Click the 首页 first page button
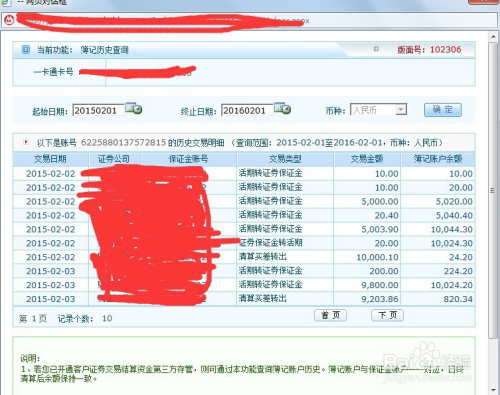This screenshot has width=500, height=395. [x=330, y=315]
